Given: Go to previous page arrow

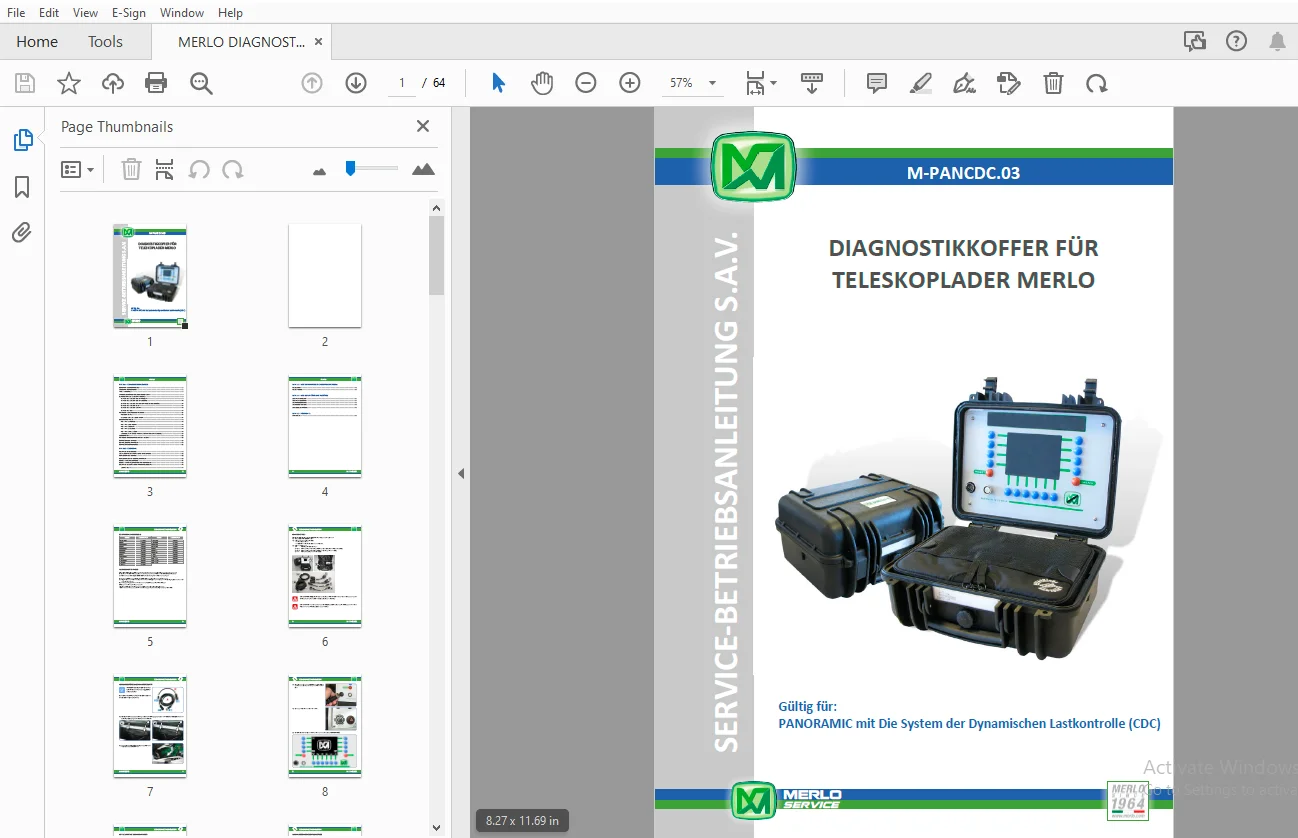Looking at the screenshot, I should [x=312, y=83].
